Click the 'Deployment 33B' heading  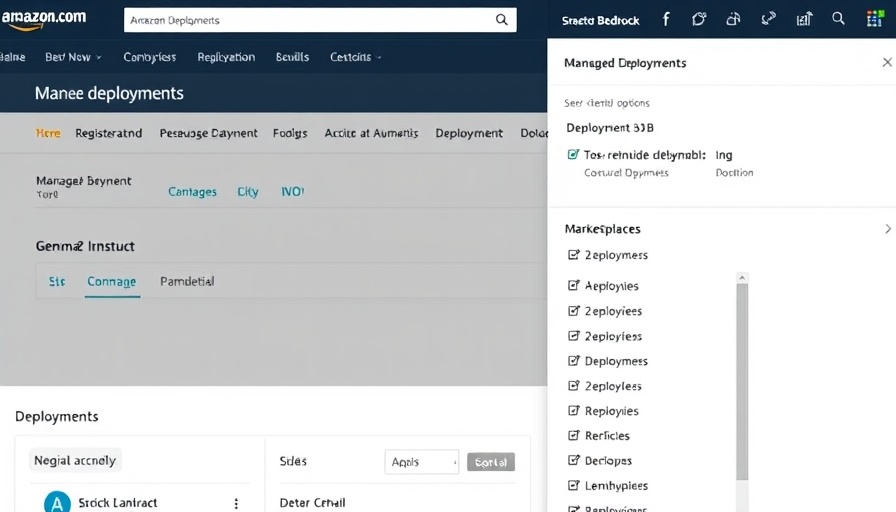click(610, 127)
